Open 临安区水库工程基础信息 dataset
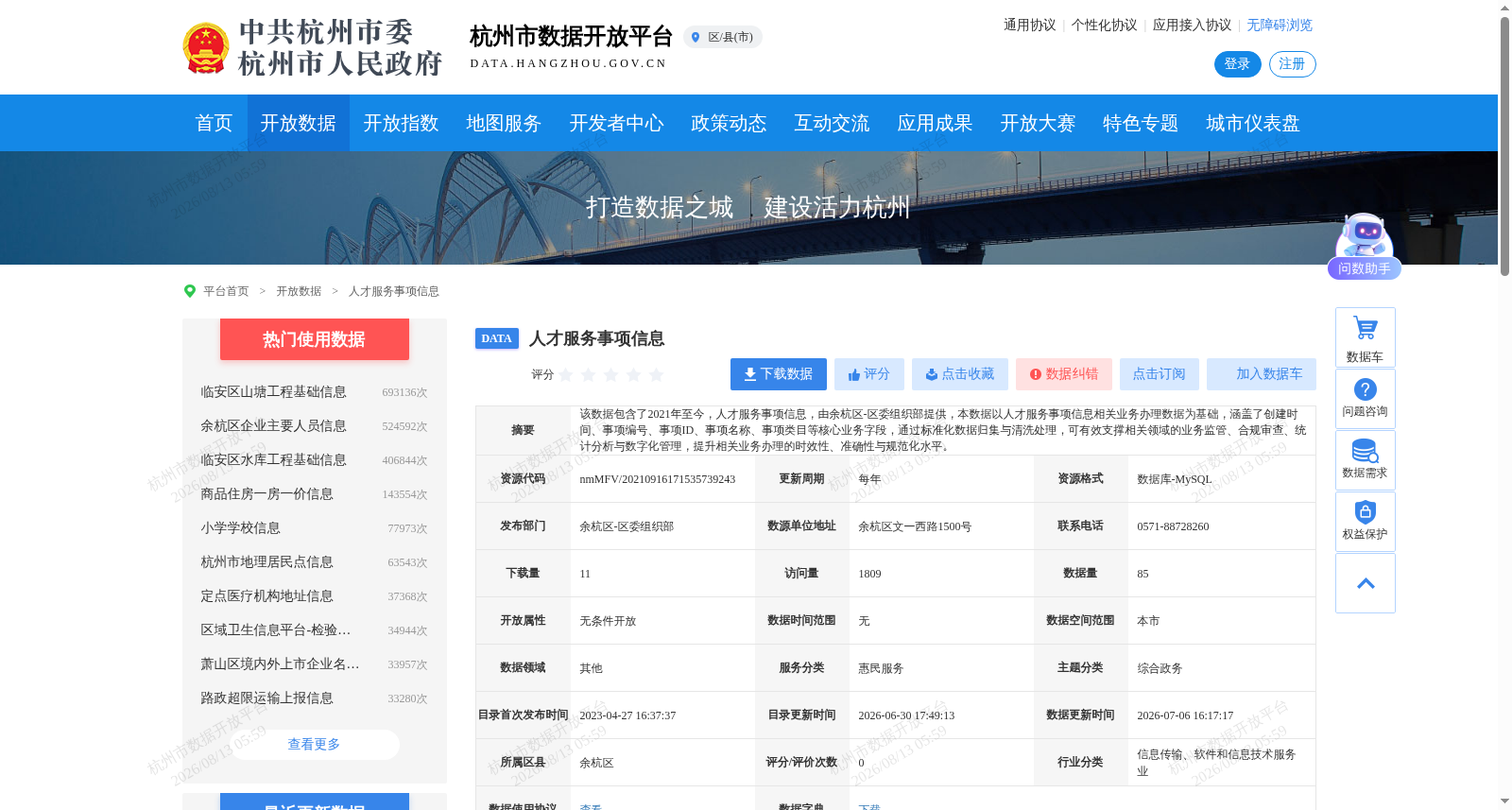The height and width of the screenshot is (810, 1512). pos(273,460)
